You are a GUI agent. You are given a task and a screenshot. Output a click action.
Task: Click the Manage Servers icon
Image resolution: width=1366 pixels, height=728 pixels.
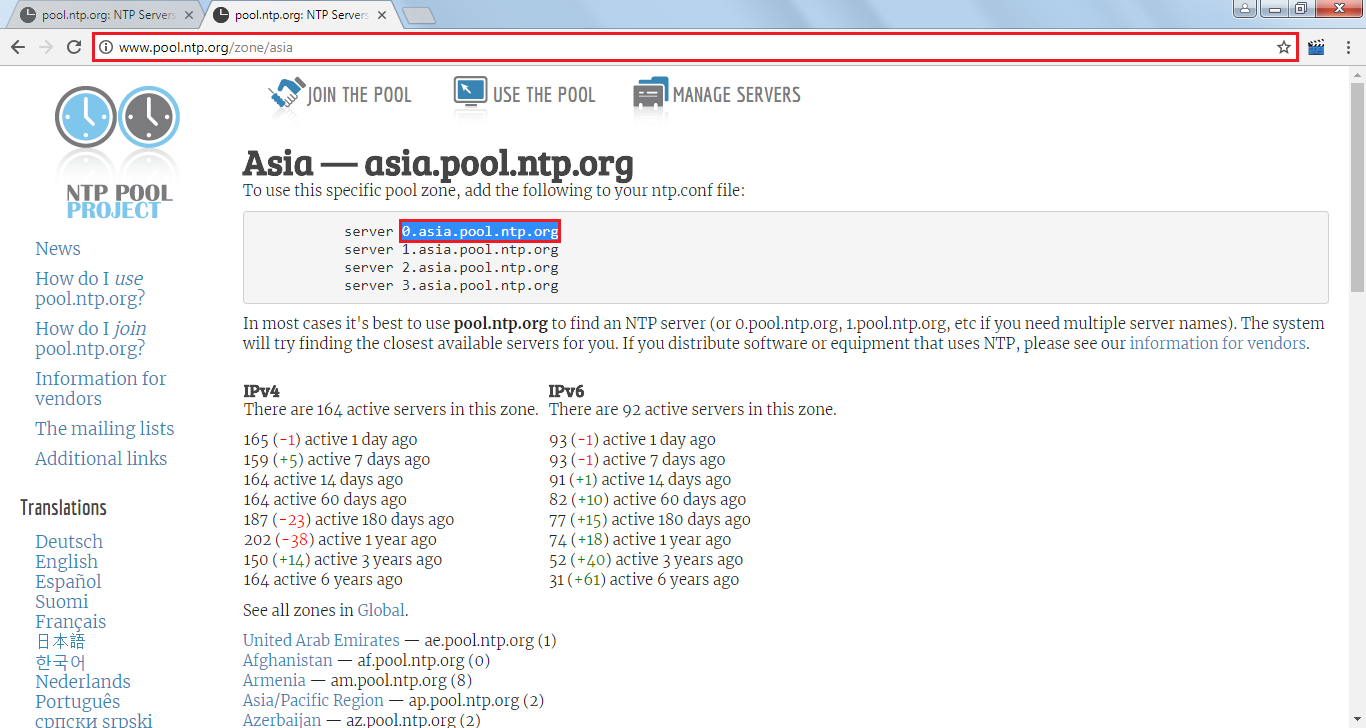click(x=650, y=94)
